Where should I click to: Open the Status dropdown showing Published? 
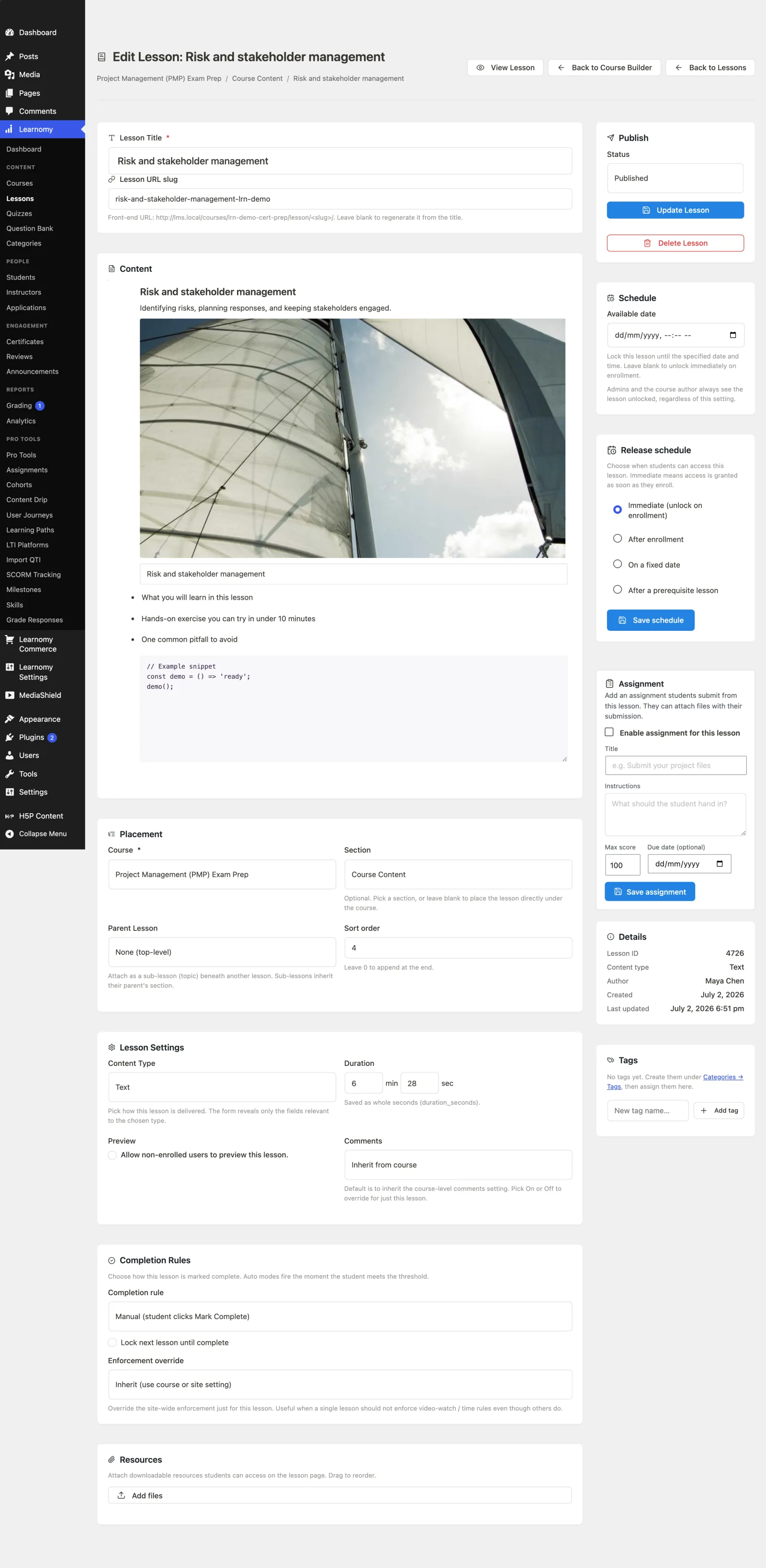click(x=675, y=179)
